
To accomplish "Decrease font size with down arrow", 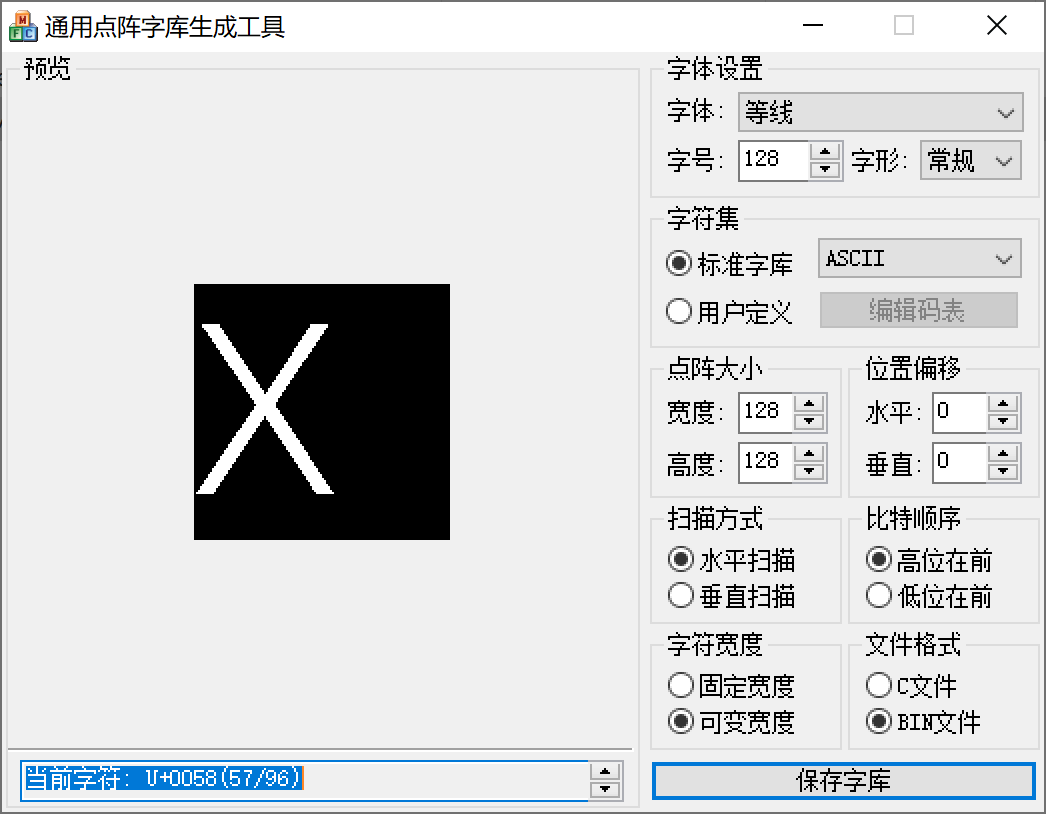I will (825, 170).
